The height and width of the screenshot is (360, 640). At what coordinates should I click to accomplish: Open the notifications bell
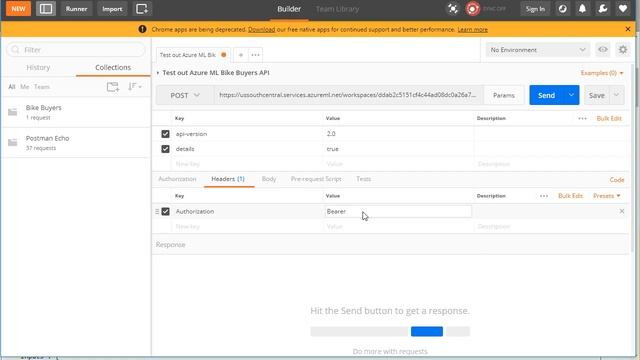[582, 9]
